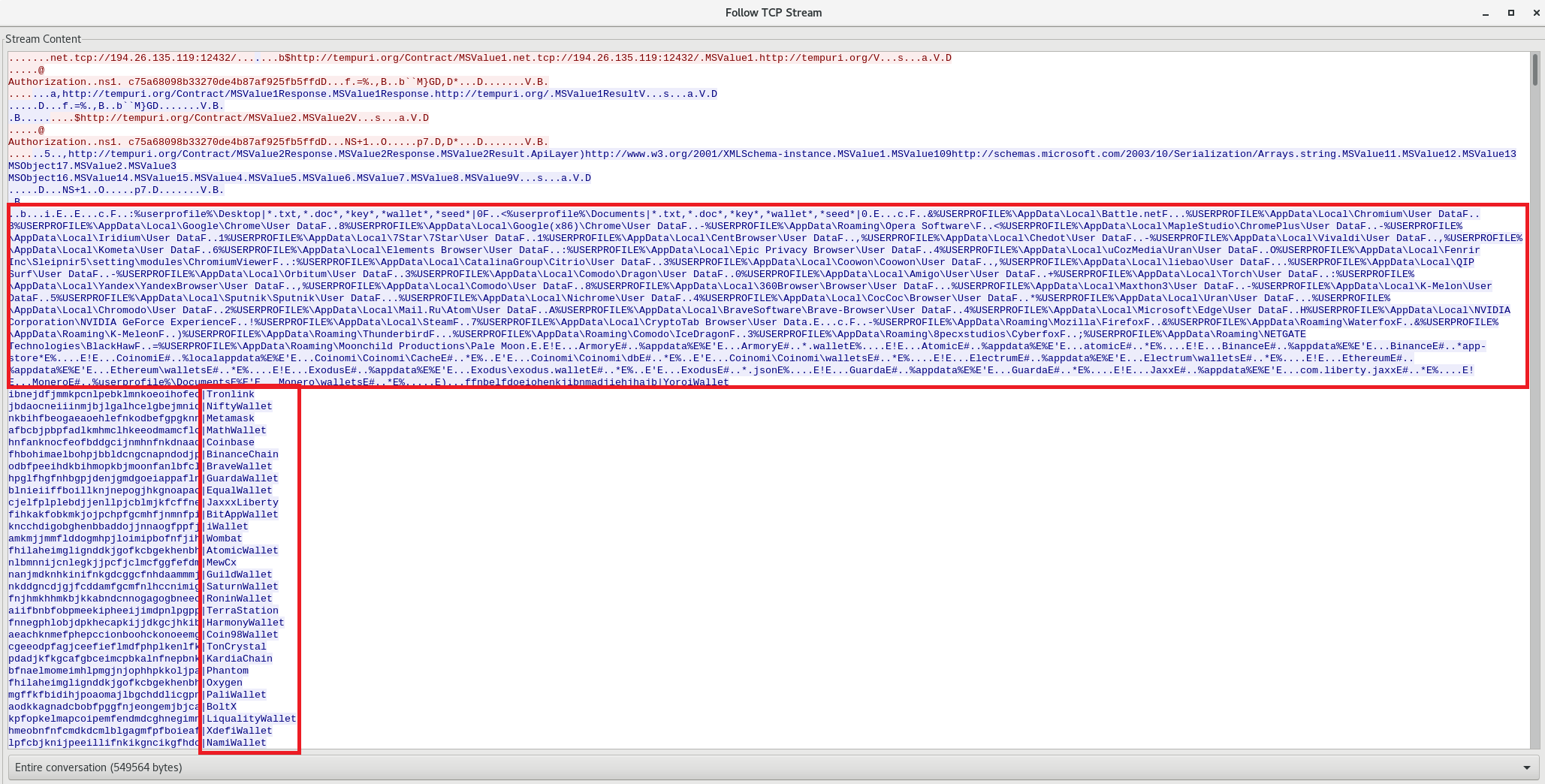Screen dimensions: 1545x784
Task: Click the MSValue1Response line
Action: pos(363,94)
